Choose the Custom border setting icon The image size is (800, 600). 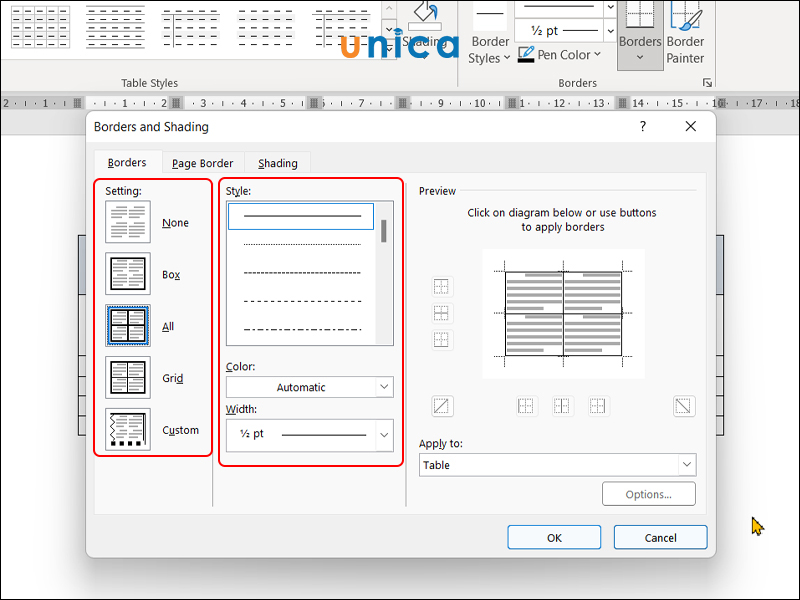(x=128, y=430)
